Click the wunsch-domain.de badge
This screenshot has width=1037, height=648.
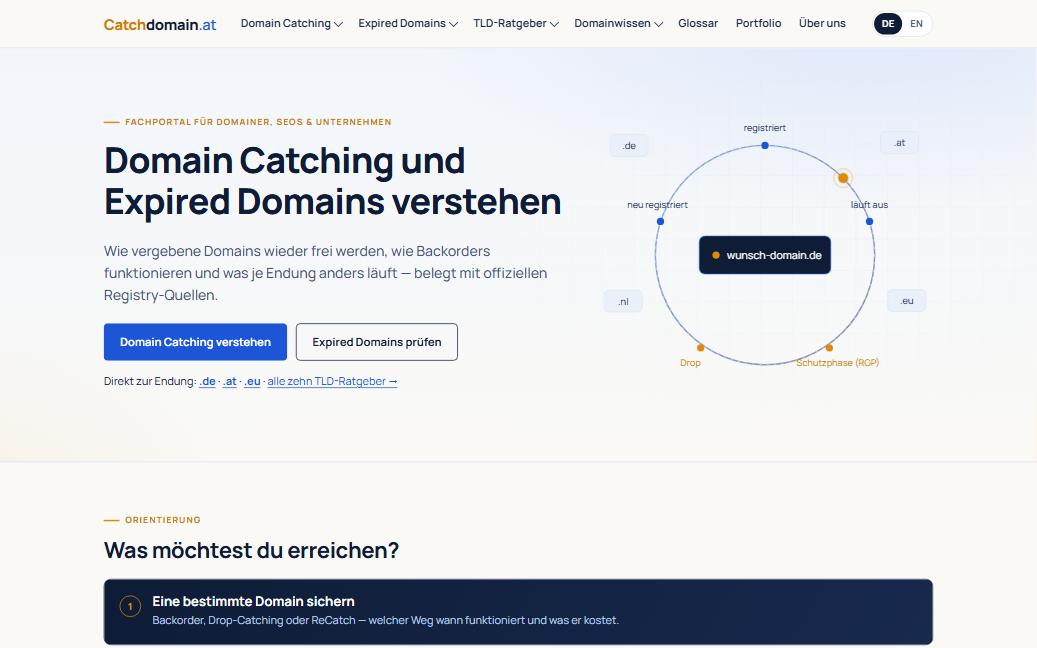tap(765, 255)
